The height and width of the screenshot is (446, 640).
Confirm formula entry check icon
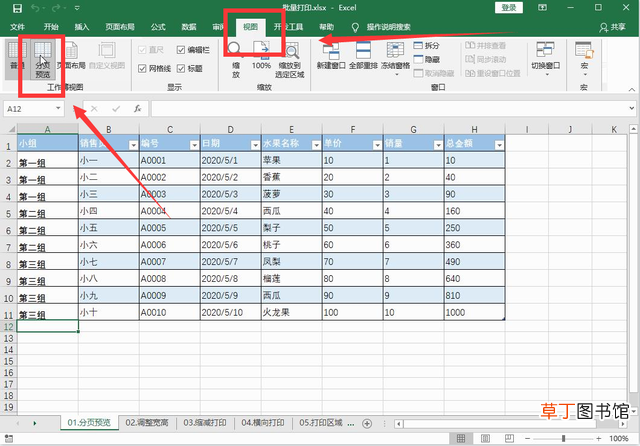116,109
